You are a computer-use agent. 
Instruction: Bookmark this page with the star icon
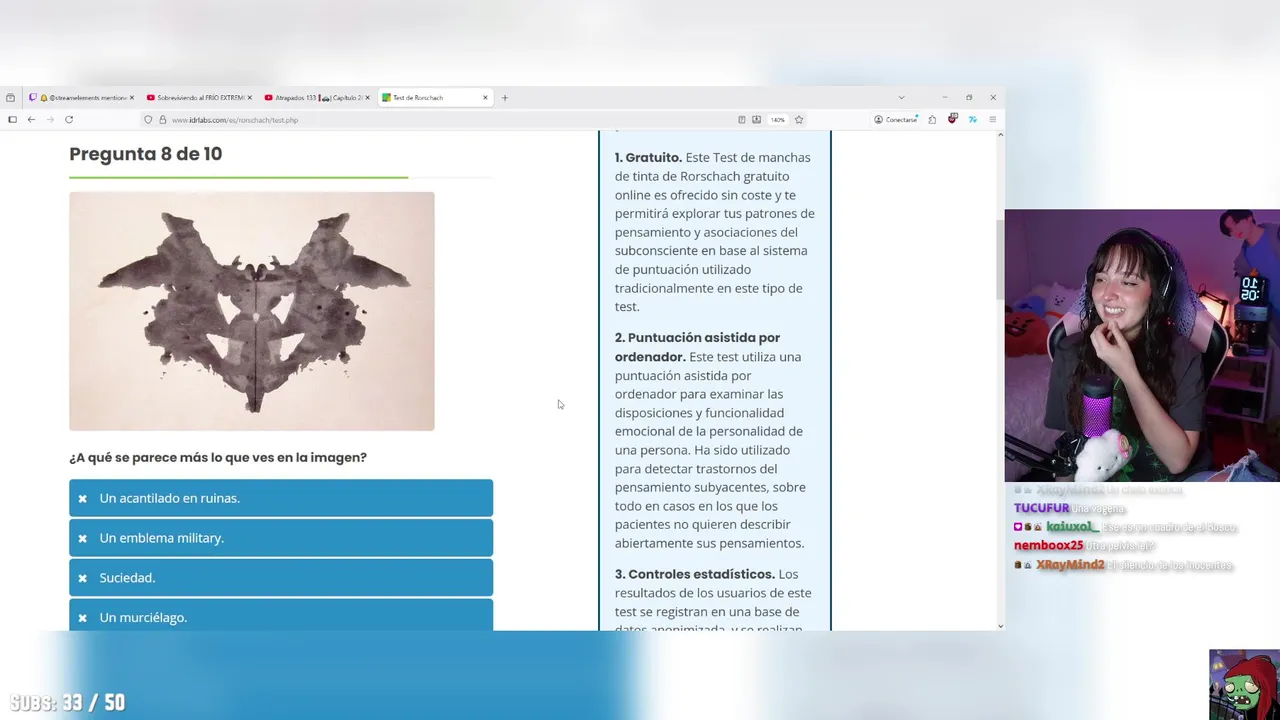(x=799, y=120)
